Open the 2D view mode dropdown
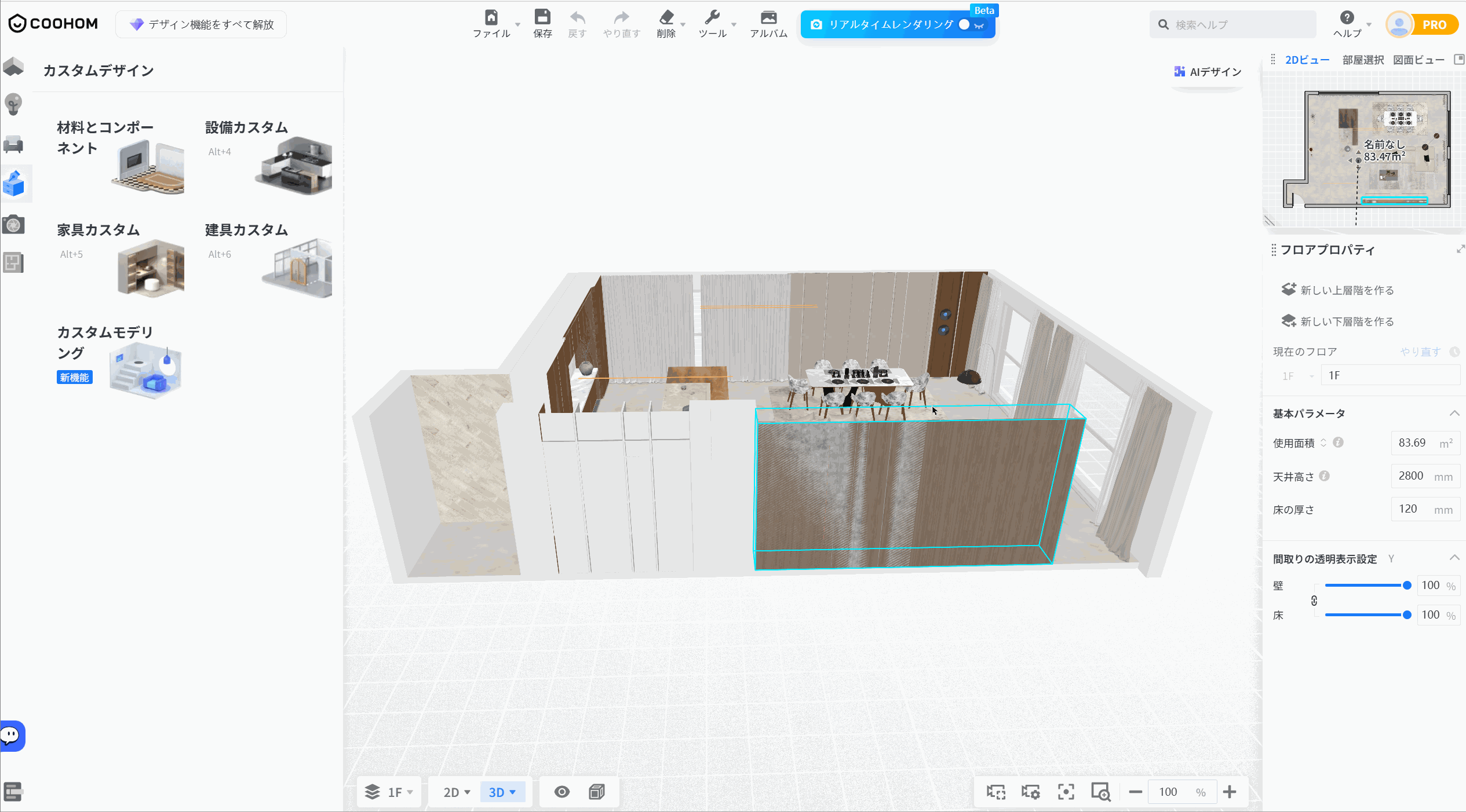1466x812 pixels. coord(457,792)
